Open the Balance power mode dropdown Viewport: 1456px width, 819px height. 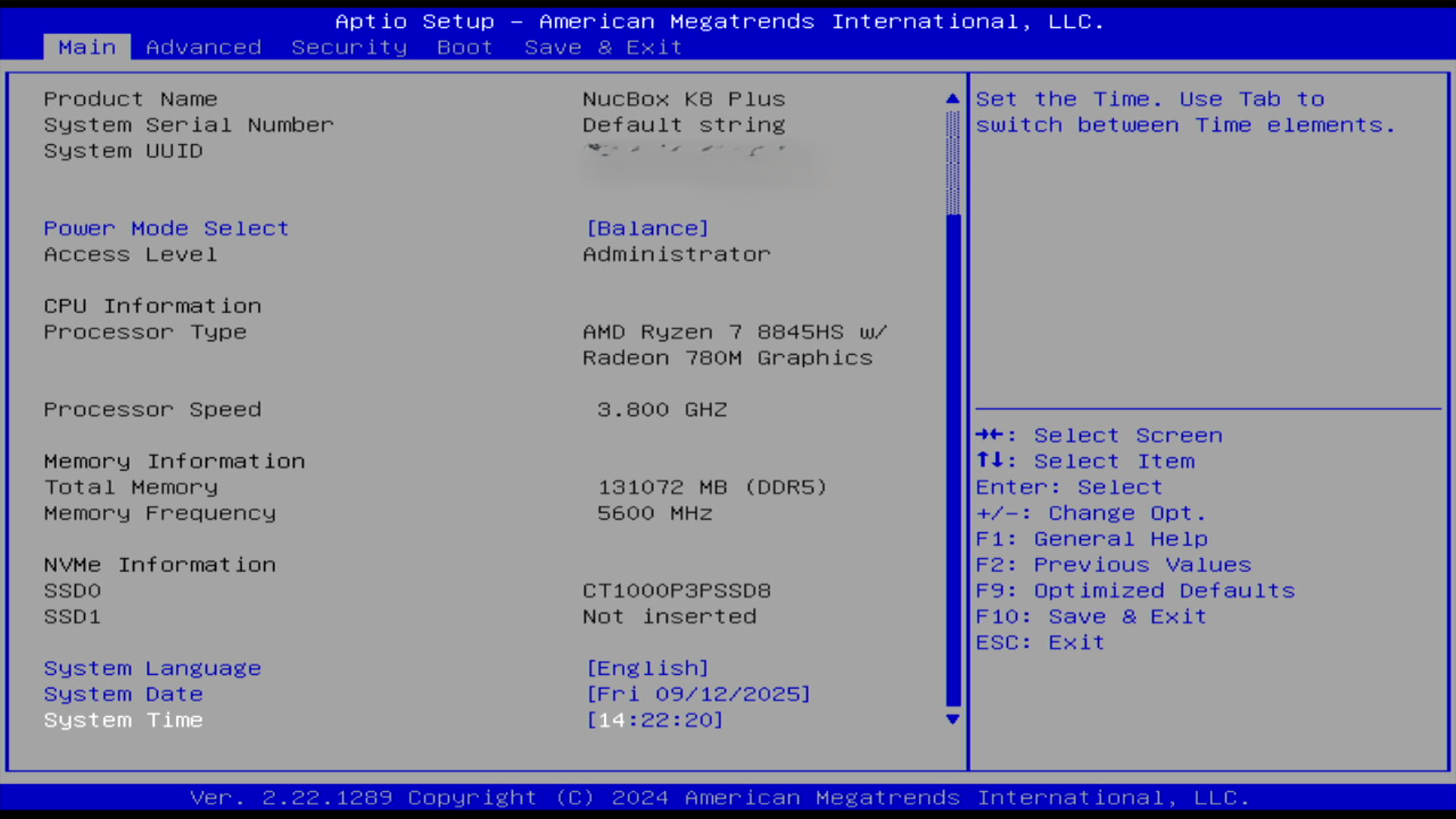tap(648, 228)
